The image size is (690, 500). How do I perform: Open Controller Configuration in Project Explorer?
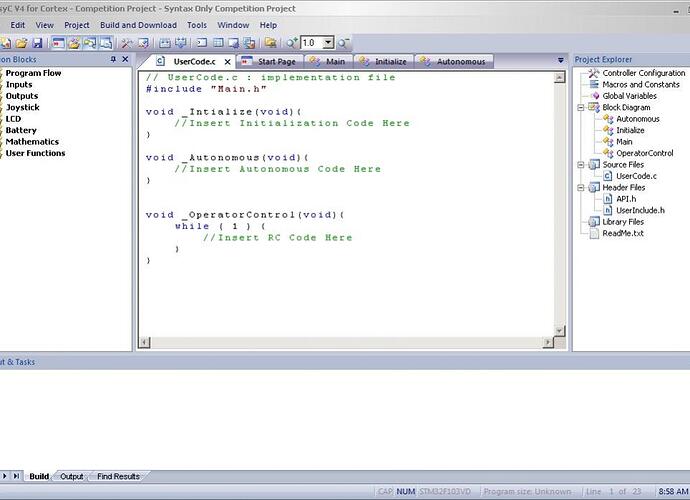(x=644, y=73)
